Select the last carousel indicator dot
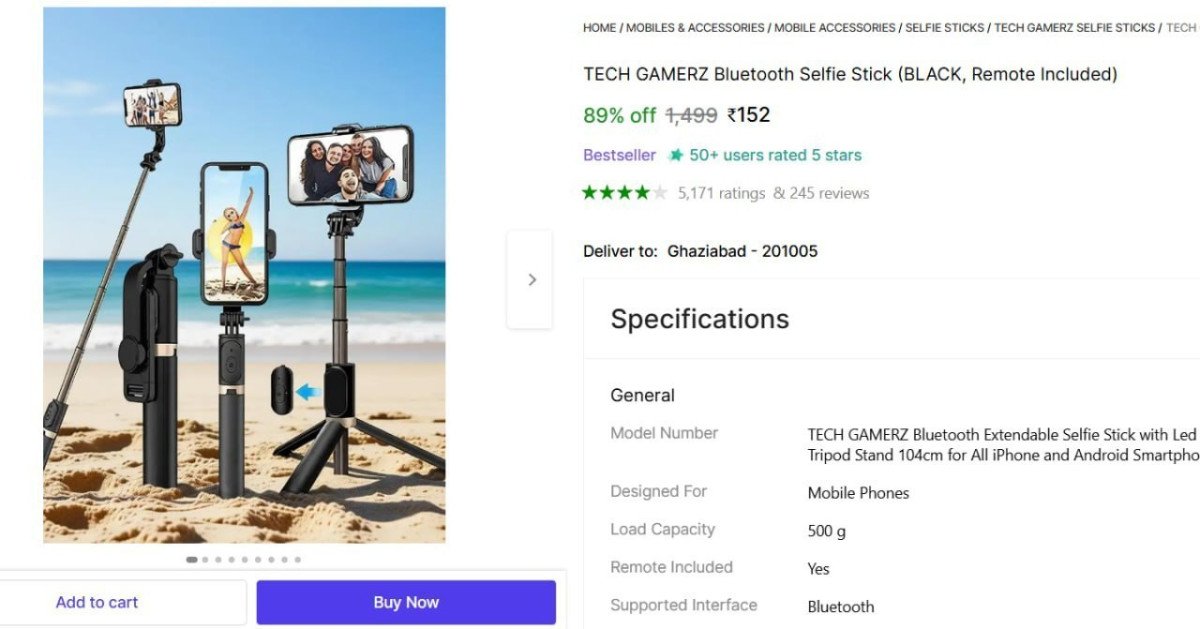The width and height of the screenshot is (1200, 629). pos(297,559)
